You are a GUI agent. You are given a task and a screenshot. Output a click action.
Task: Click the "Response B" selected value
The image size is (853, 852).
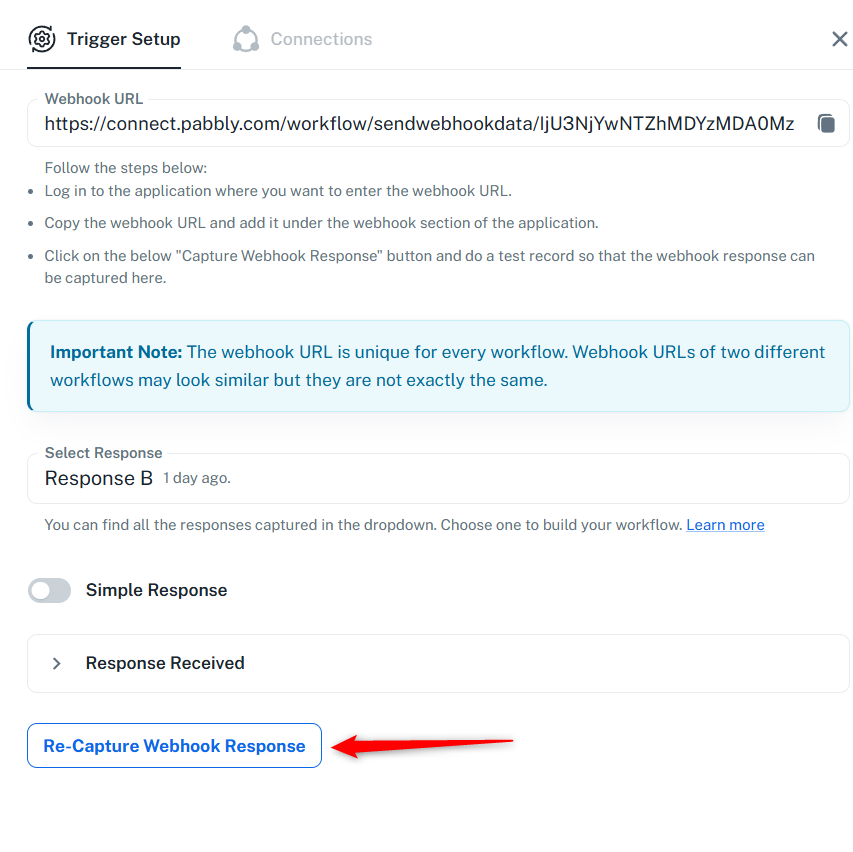(99, 479)
